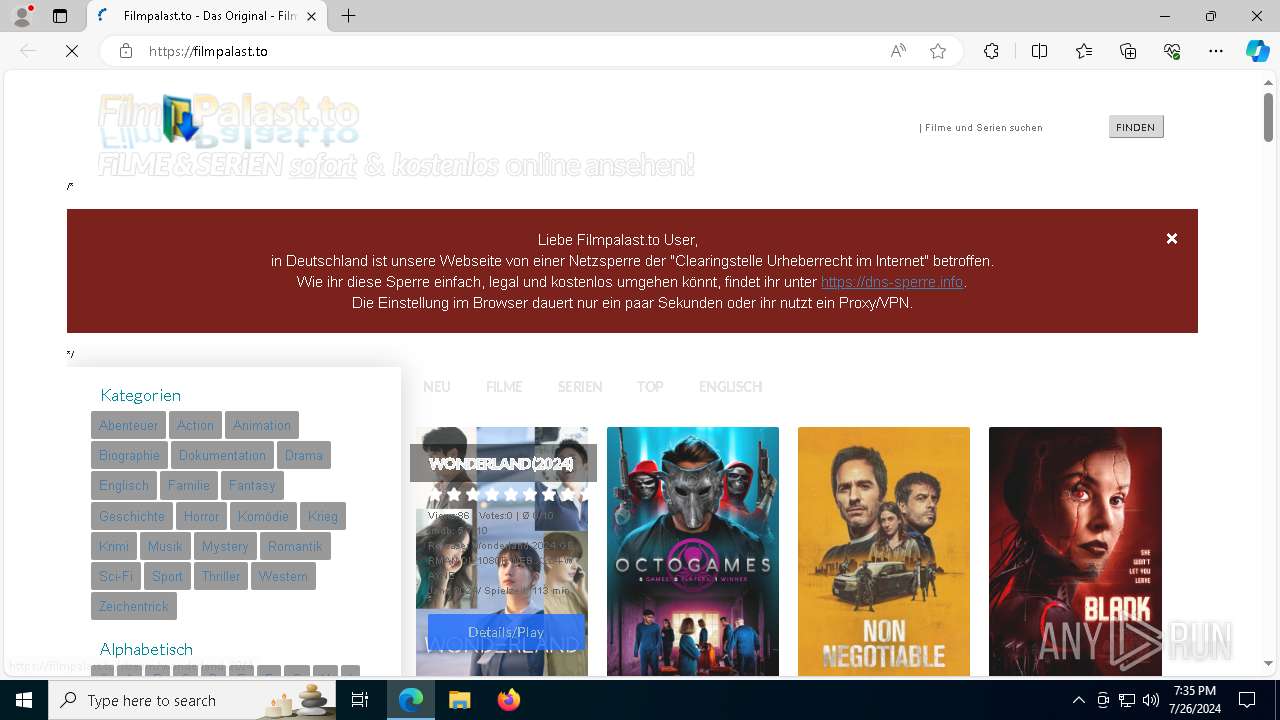The image size is (1280, 720).
Task: Select the Familie category
Action: 189,485
